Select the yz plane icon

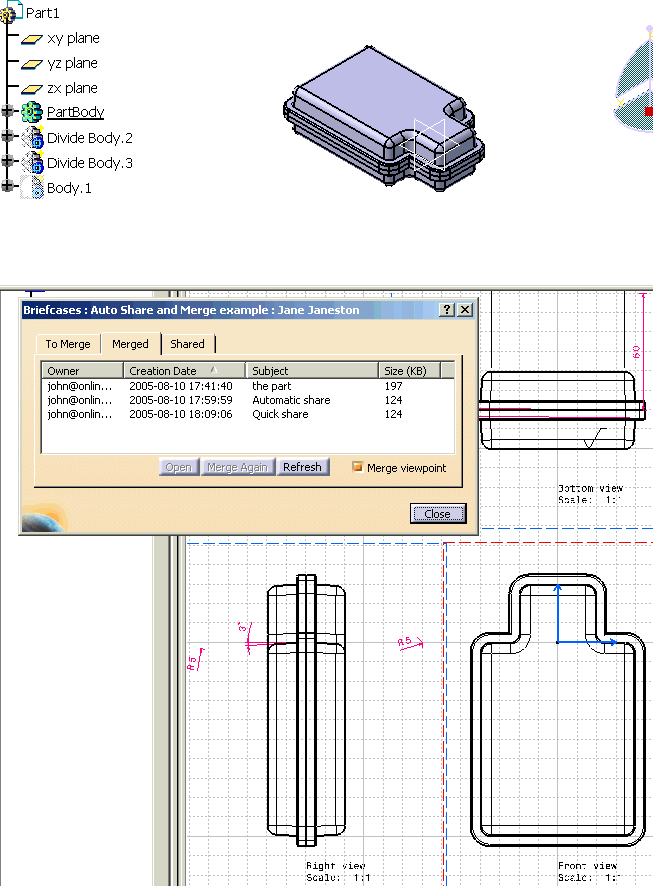point(32,63)
